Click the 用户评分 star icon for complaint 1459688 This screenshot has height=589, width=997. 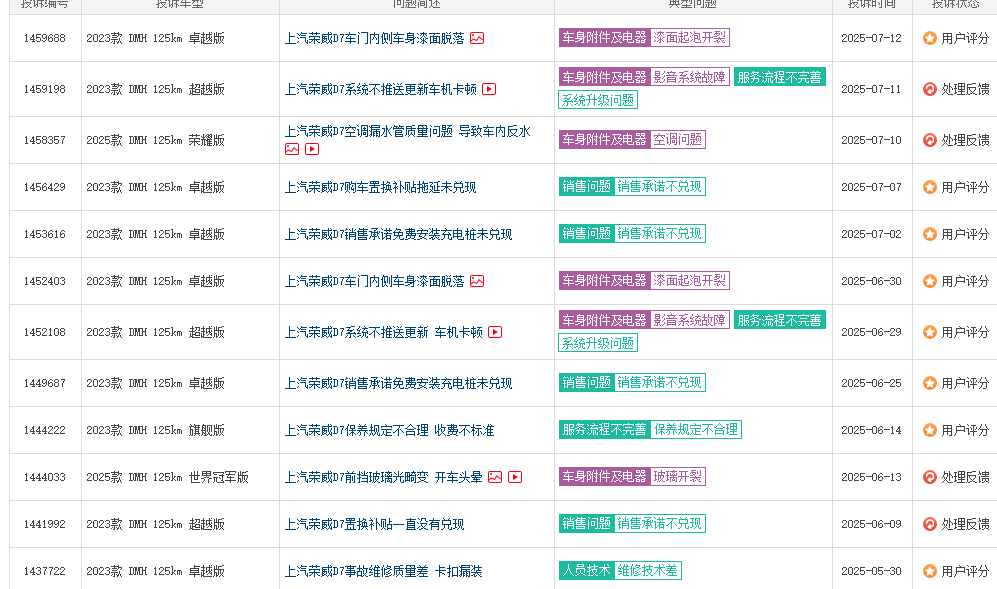click(x=930, y=38)
